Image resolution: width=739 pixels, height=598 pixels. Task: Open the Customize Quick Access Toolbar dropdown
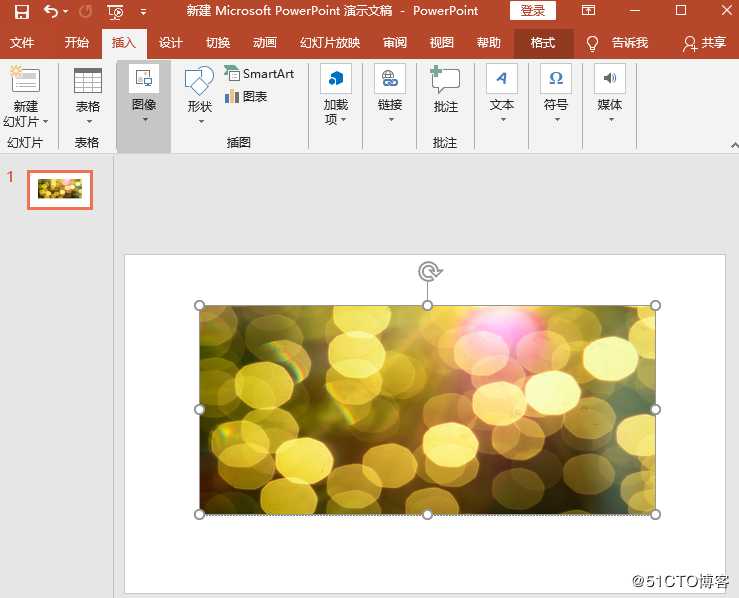(x=143, y=12)
